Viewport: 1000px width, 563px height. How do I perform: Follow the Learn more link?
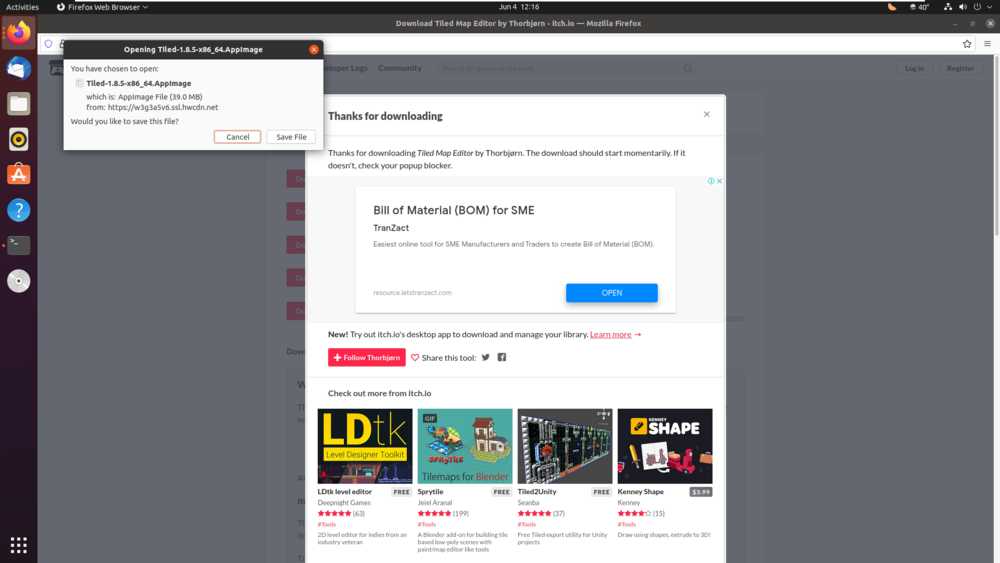(x=610, y=334)
